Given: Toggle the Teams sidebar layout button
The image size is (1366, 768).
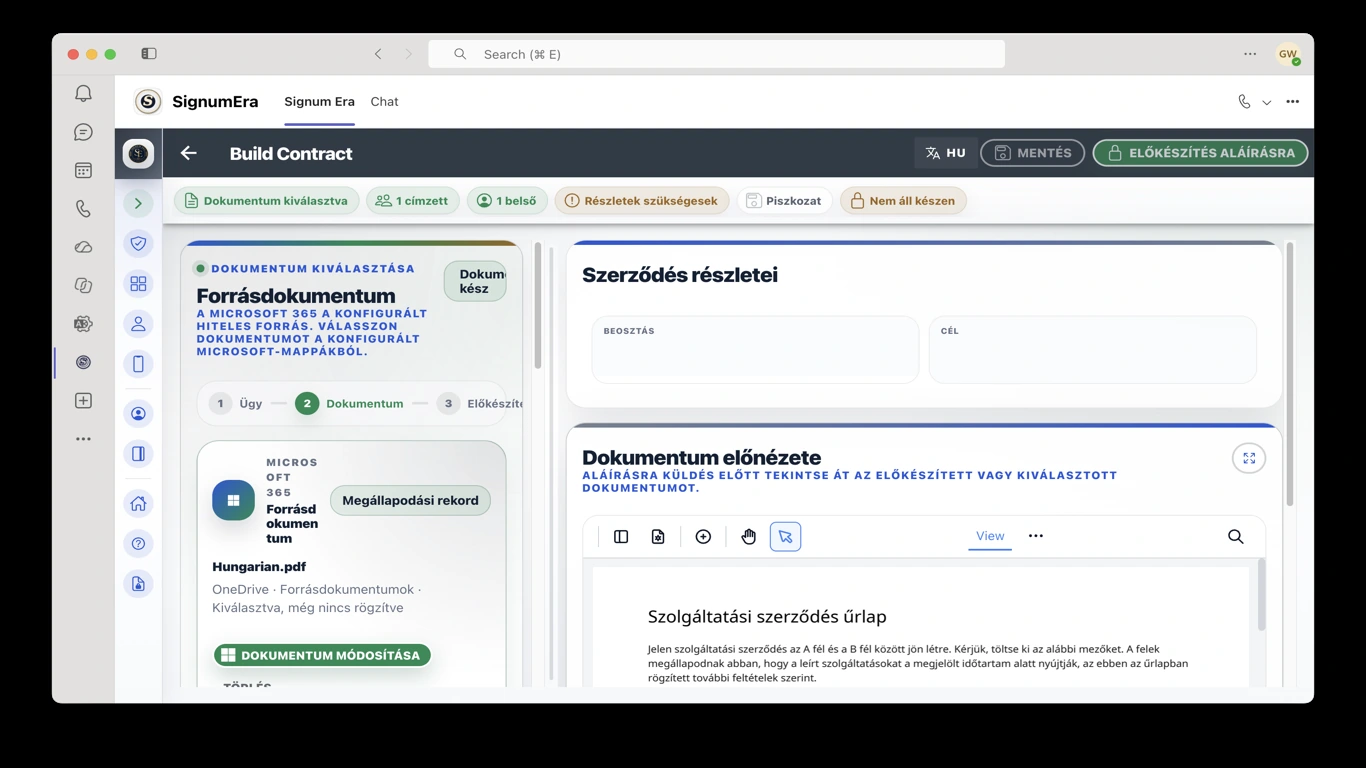Looking at the screenshot, I should (x=149, y=54).
